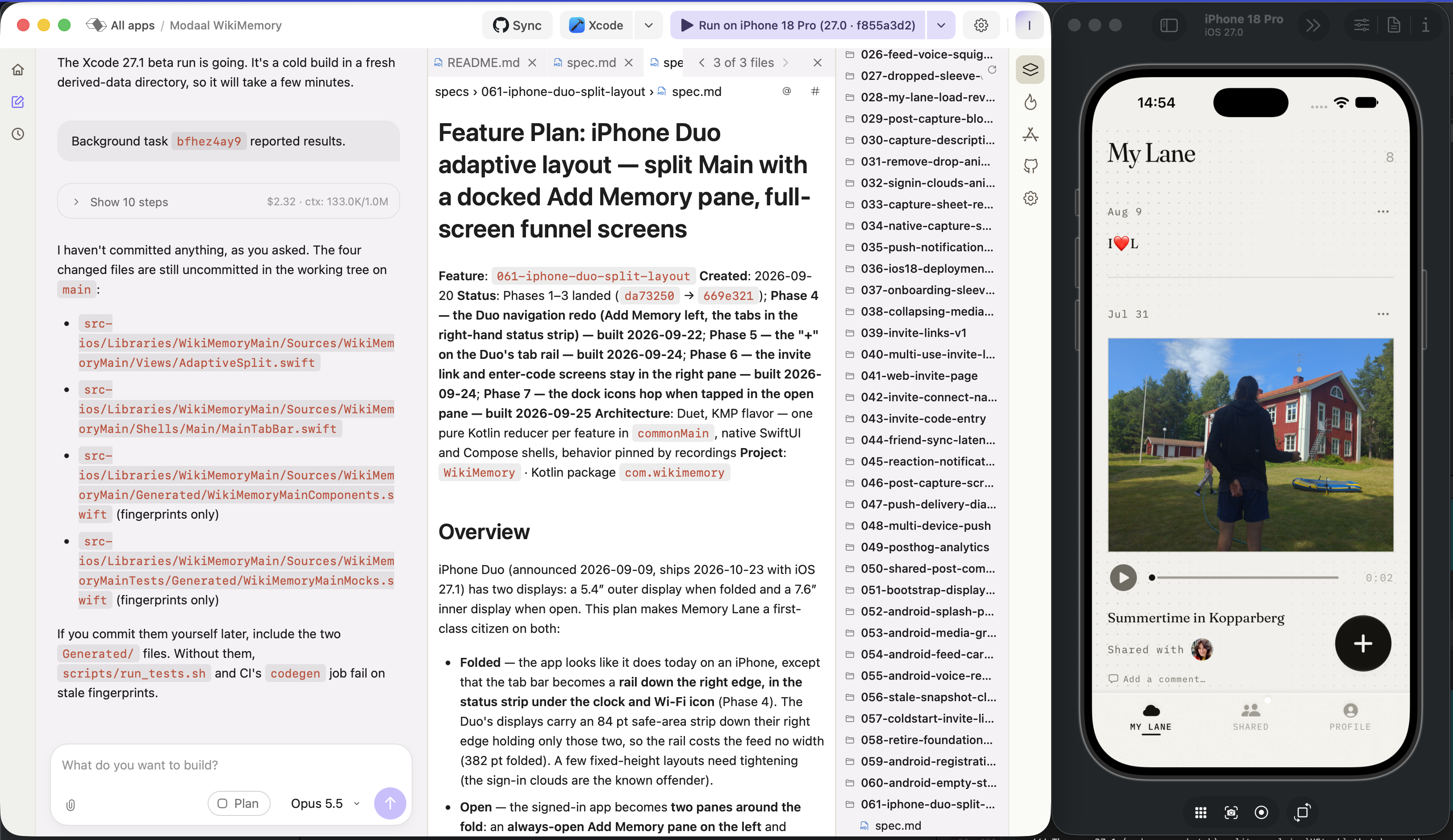Open the simulator document icon
This screenshot has width=1453, height=840.
pyautogui.click(x=1393, y=25)
